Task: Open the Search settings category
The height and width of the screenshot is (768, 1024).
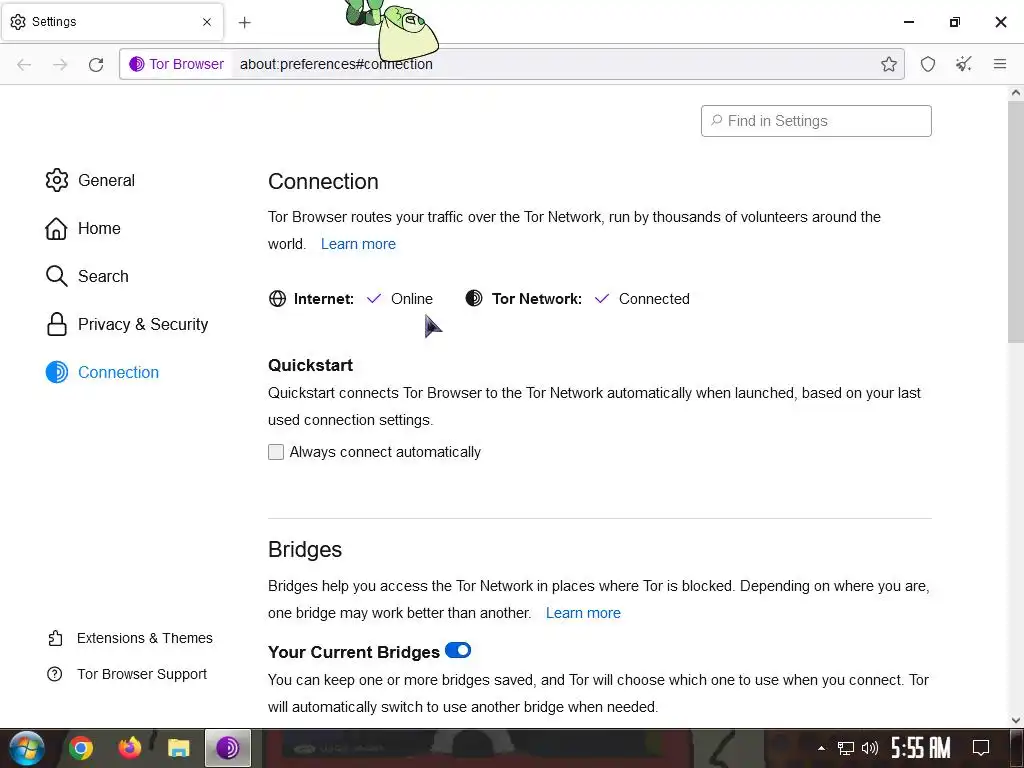Action: click(88, 276)
